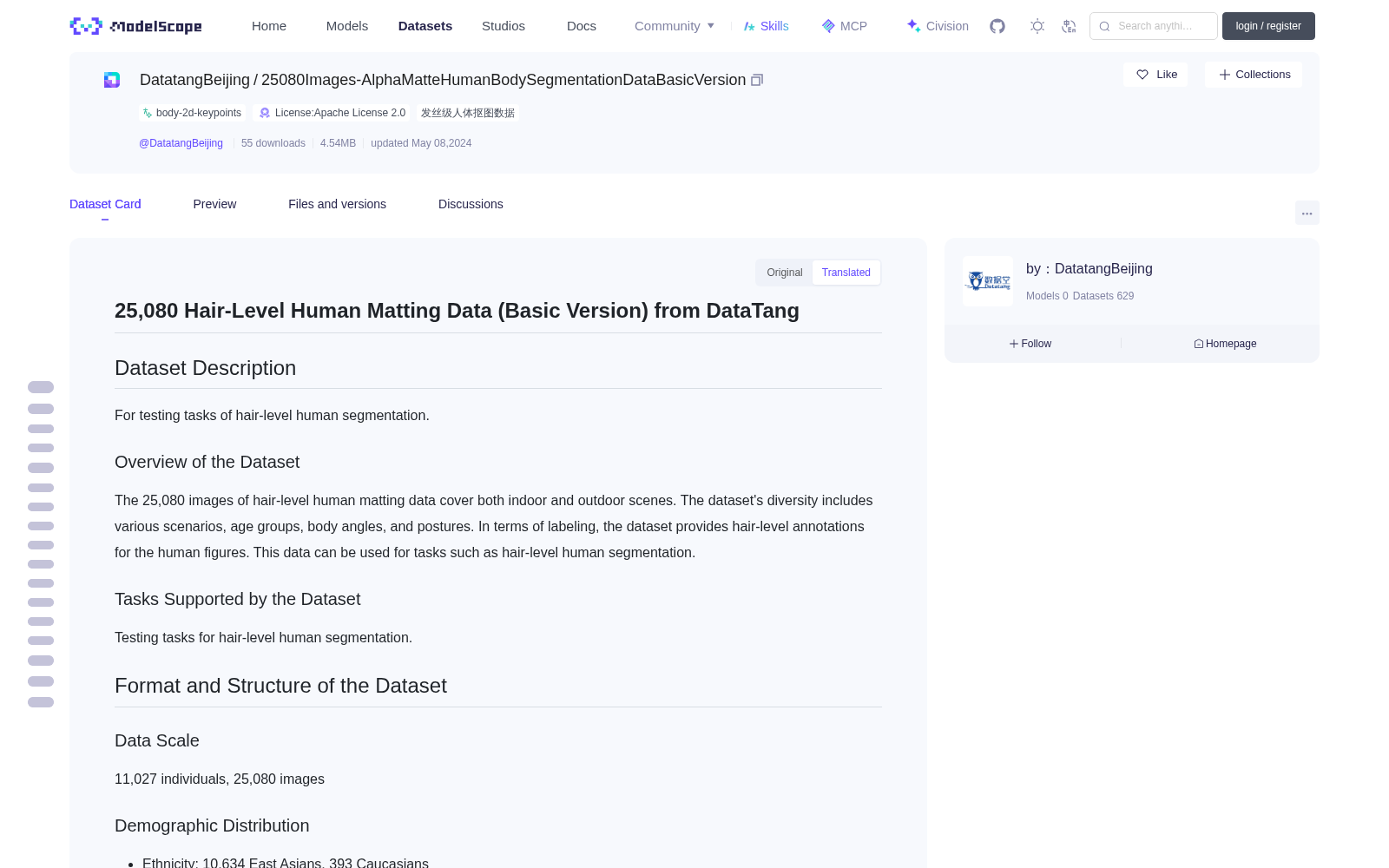Open the Homepage link text
The image size is (1389, 868).
tap(1231, 344)
